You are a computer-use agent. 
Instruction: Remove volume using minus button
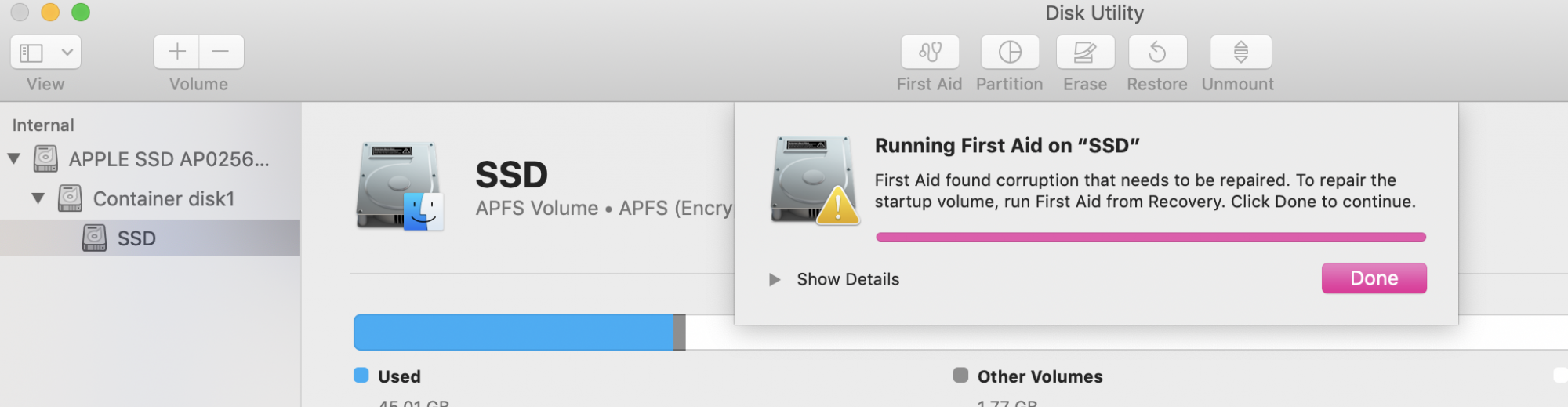[221, 52]
